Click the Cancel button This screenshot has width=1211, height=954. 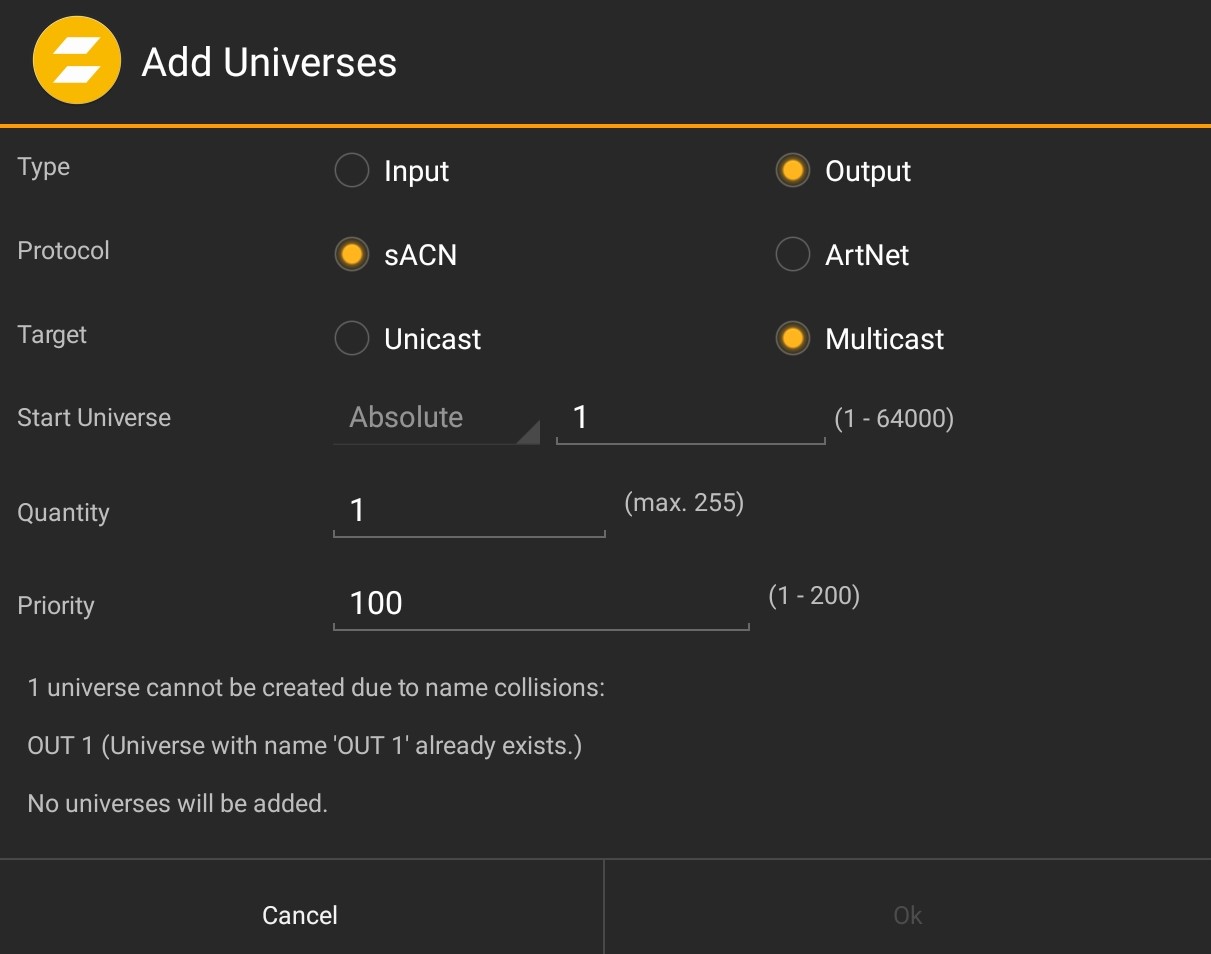[299, 914]
